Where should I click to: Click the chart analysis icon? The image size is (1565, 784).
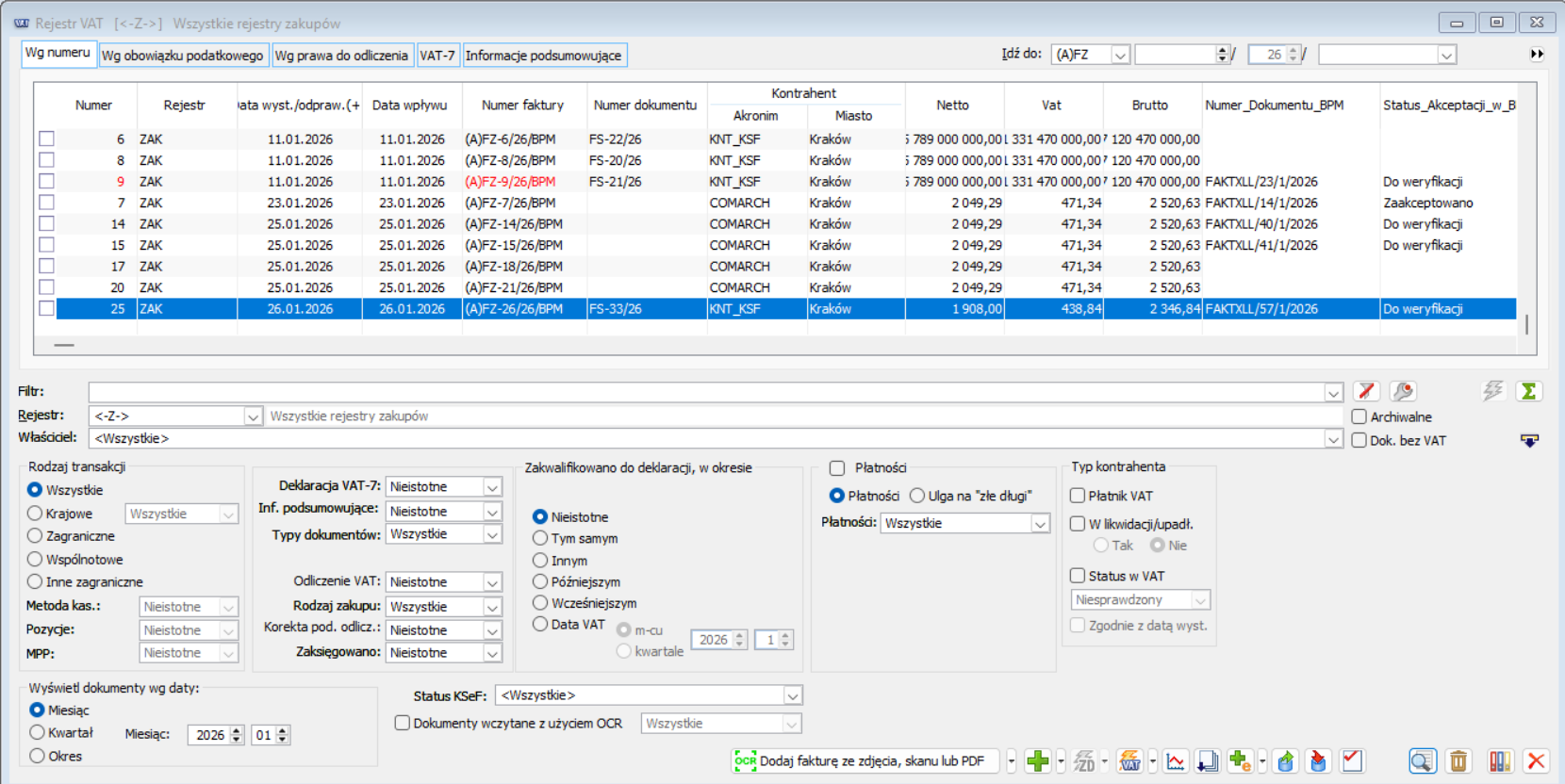(x=1176, y=761)
